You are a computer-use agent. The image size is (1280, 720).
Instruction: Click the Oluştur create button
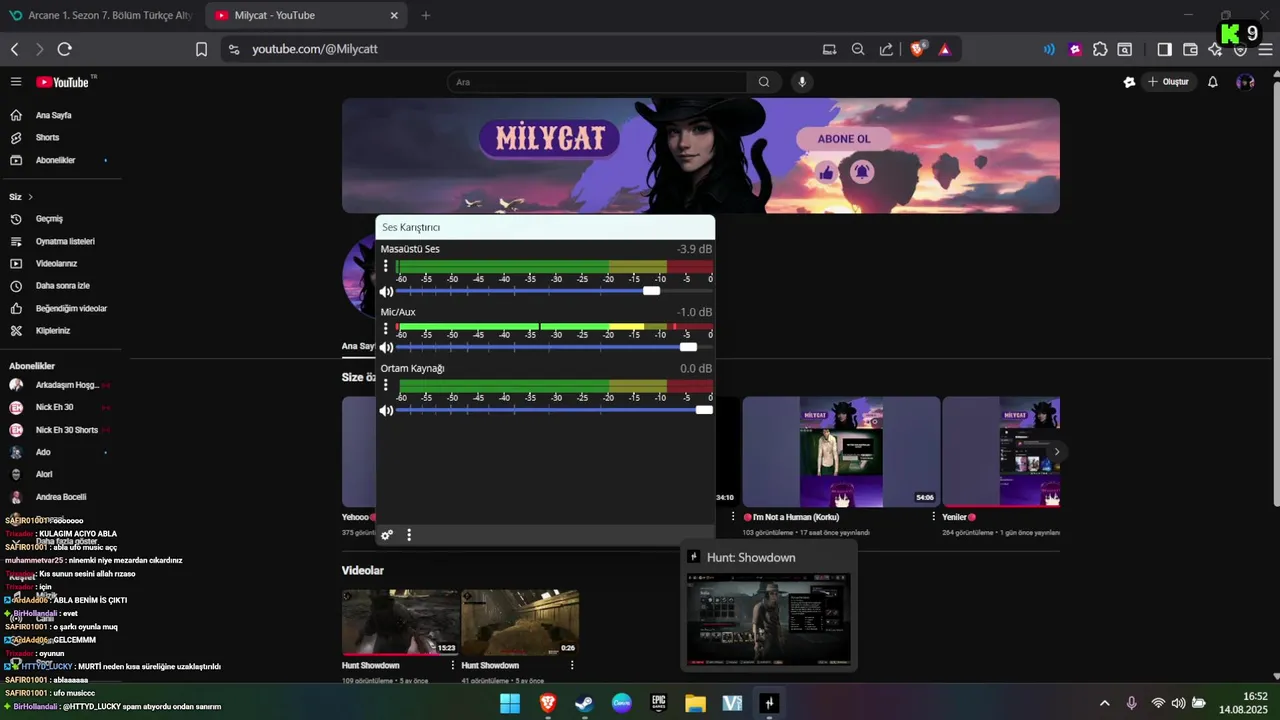click(1168, 82)
